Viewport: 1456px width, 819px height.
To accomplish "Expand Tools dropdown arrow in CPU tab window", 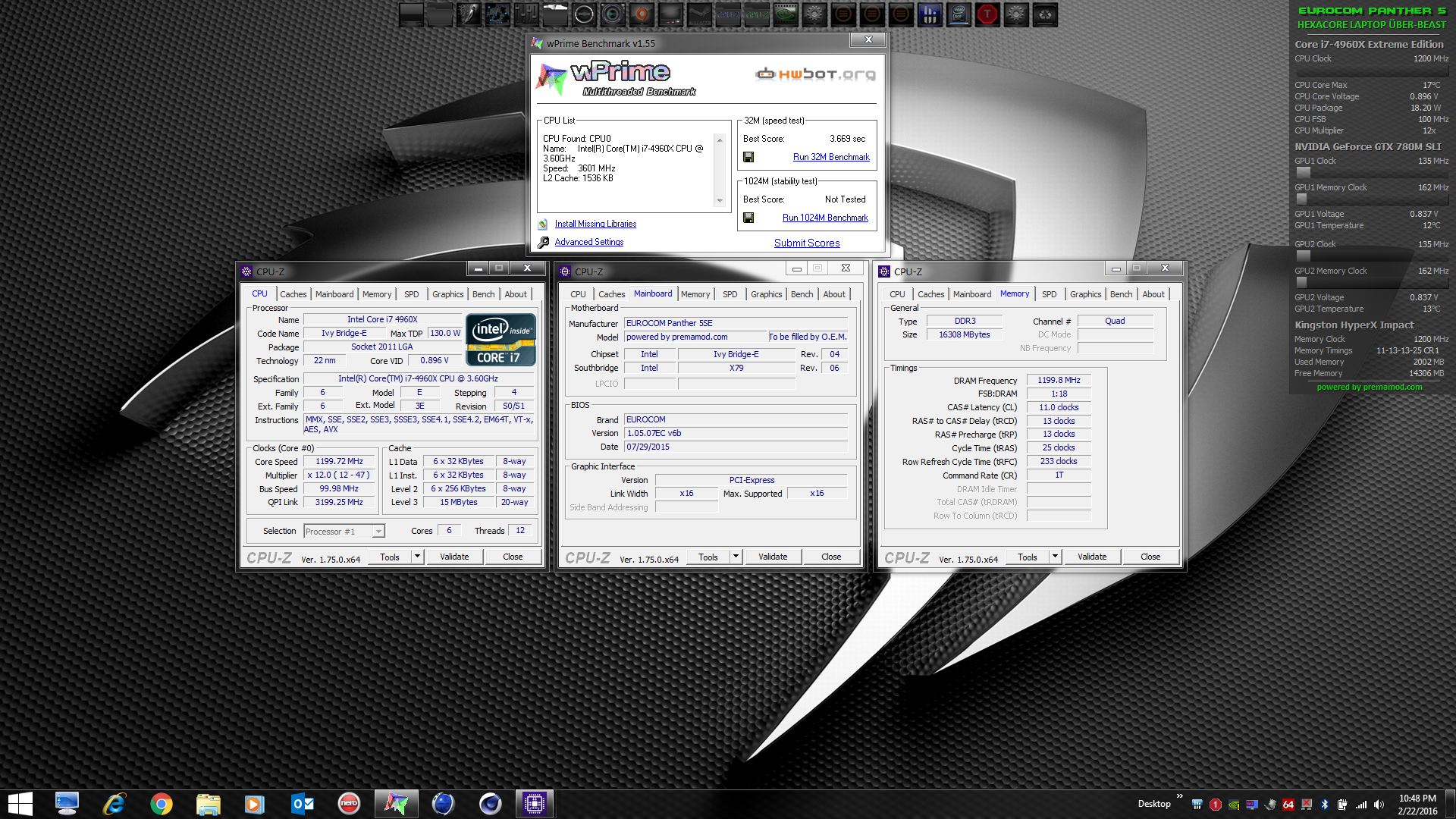I will (417, 557).
